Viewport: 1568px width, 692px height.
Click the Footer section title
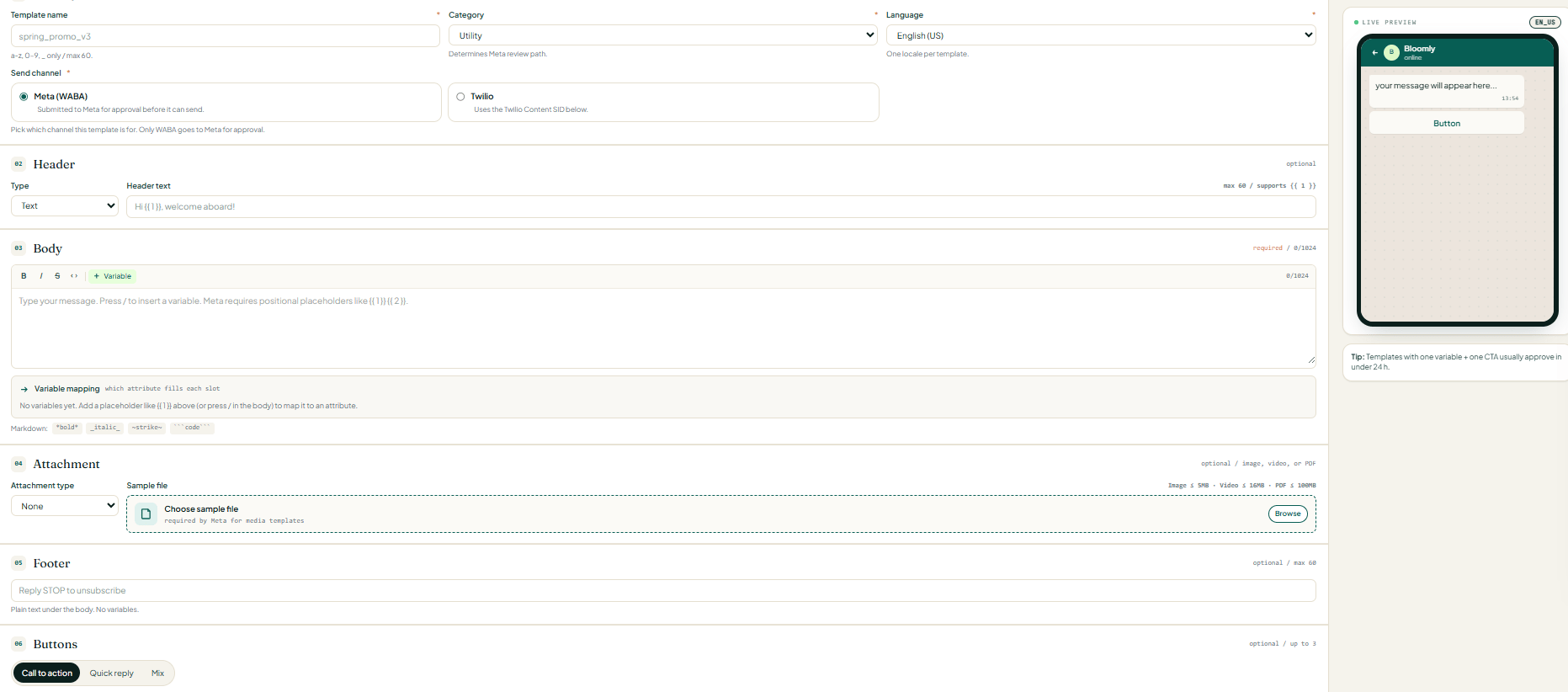pyautogui.click(x=51, y=563)
